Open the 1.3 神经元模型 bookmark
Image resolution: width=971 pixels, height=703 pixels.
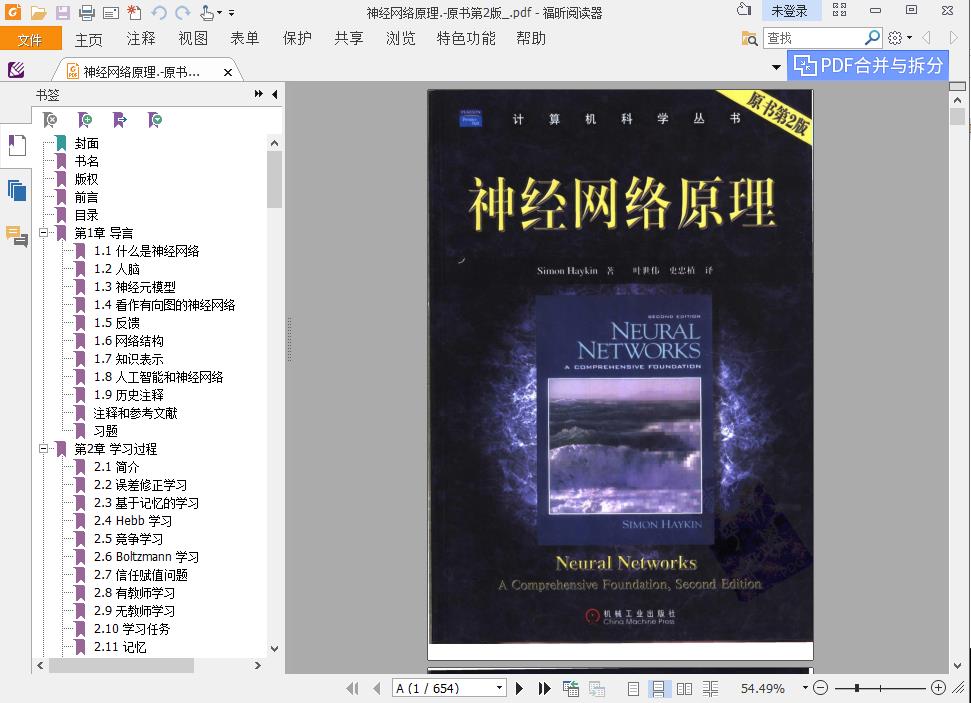pos(134,287)
